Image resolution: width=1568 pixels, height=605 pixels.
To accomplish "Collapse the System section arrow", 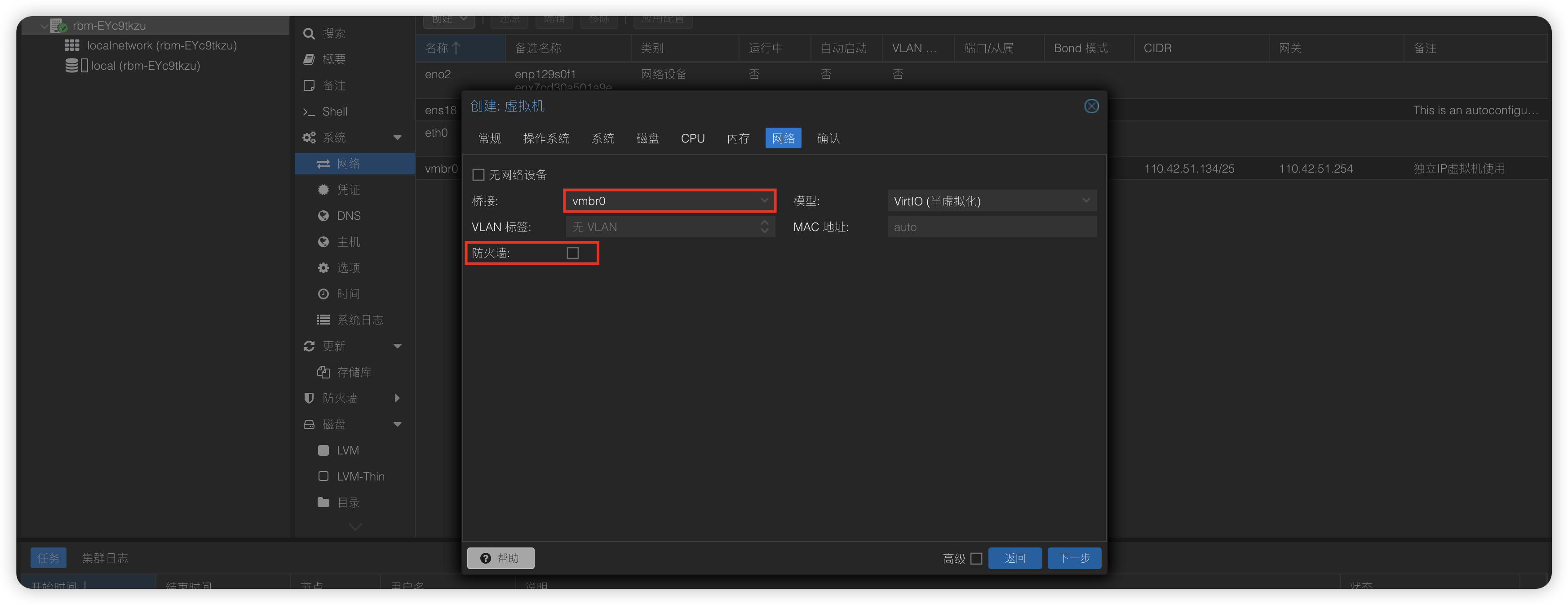I will [398, 138].
